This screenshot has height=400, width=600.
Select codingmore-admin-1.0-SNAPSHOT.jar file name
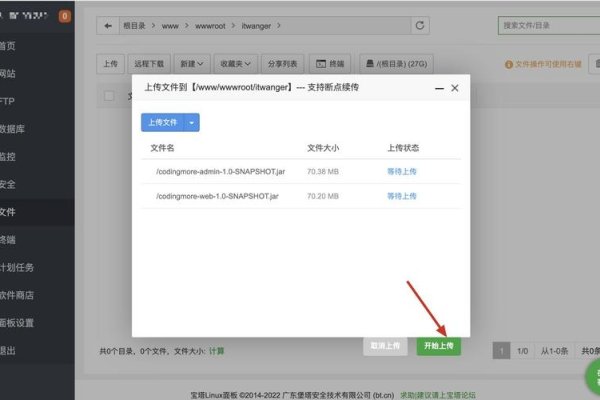pyautogui.click(x=220, y=171)
